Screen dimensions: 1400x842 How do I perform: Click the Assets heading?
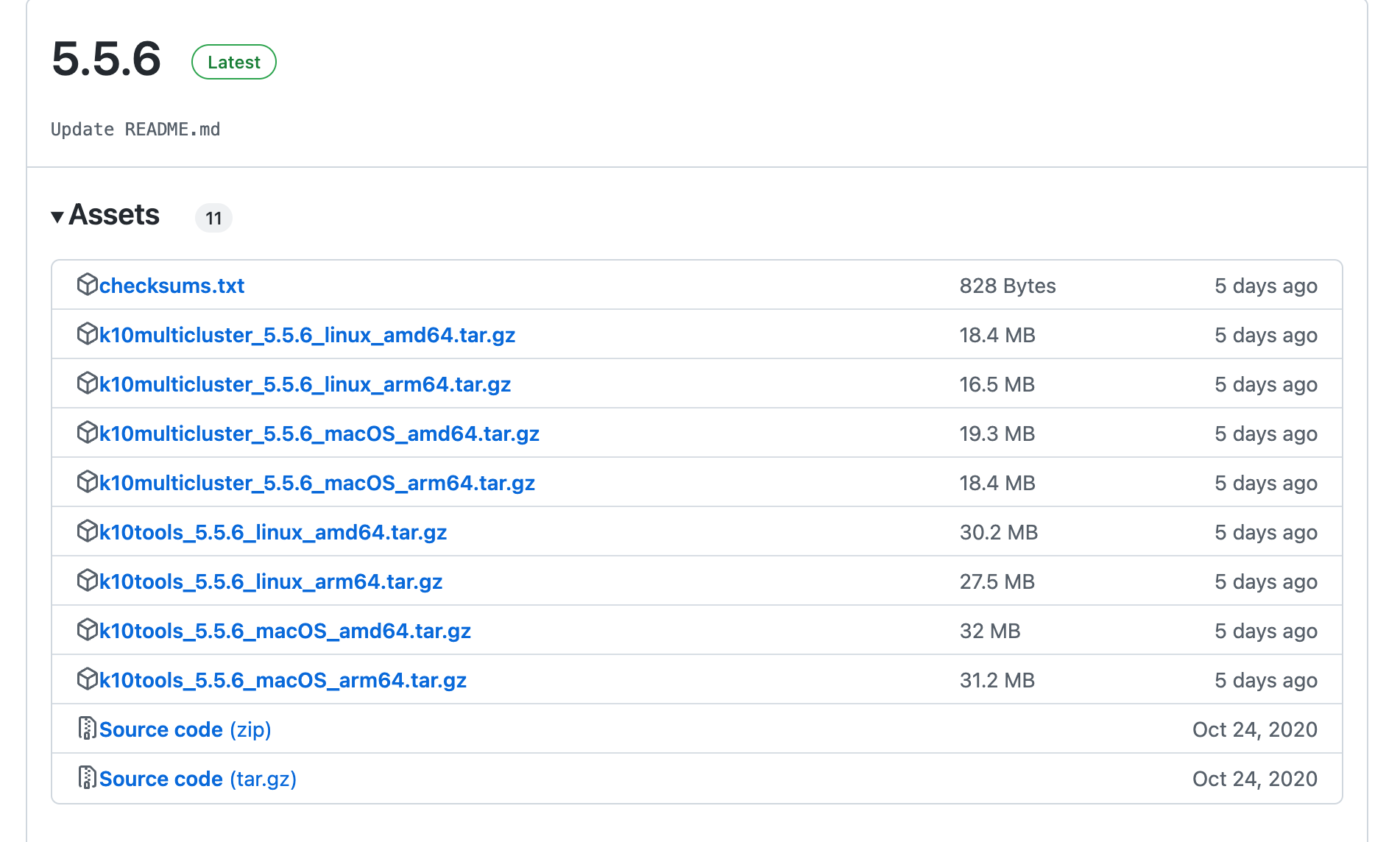coord(114,215)
